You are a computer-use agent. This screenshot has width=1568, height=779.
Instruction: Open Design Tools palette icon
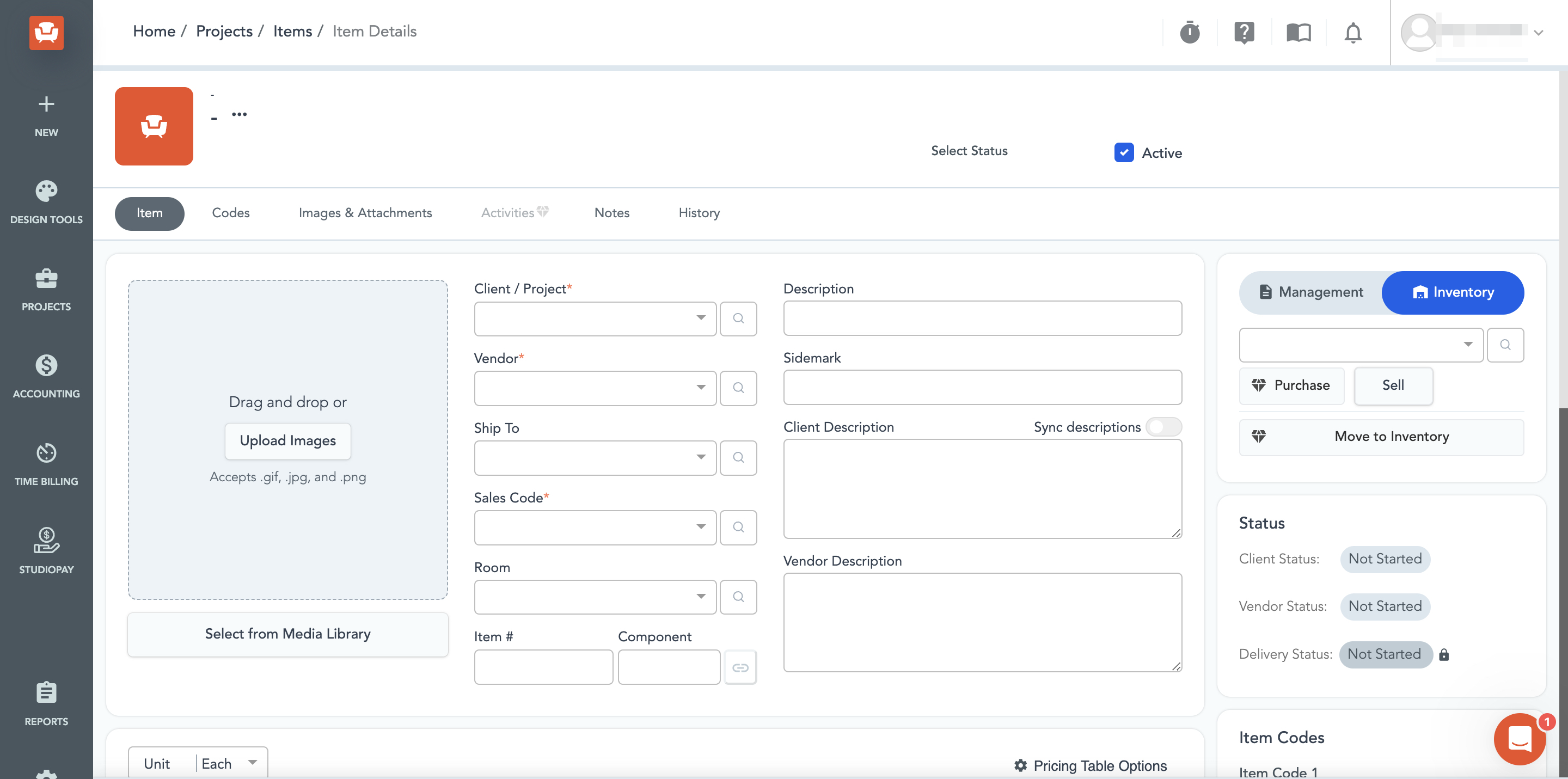(x=46, y=191)
